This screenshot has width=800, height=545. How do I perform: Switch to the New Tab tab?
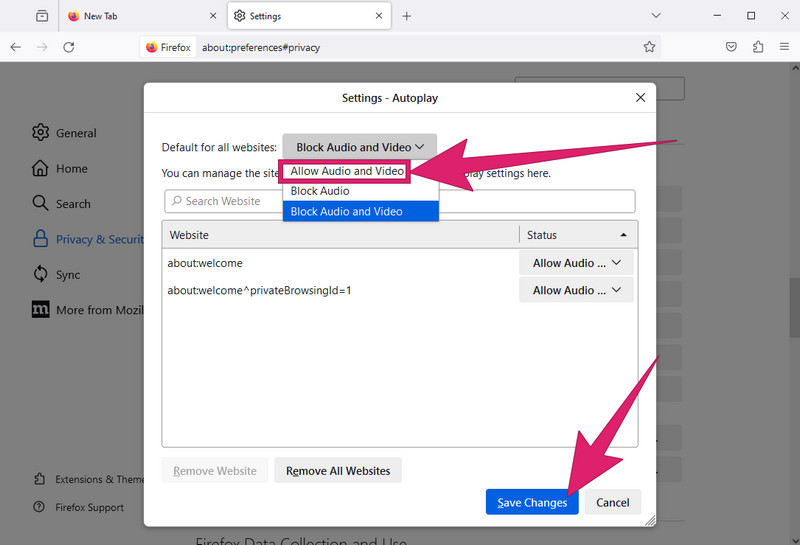[x=141, y=16]
